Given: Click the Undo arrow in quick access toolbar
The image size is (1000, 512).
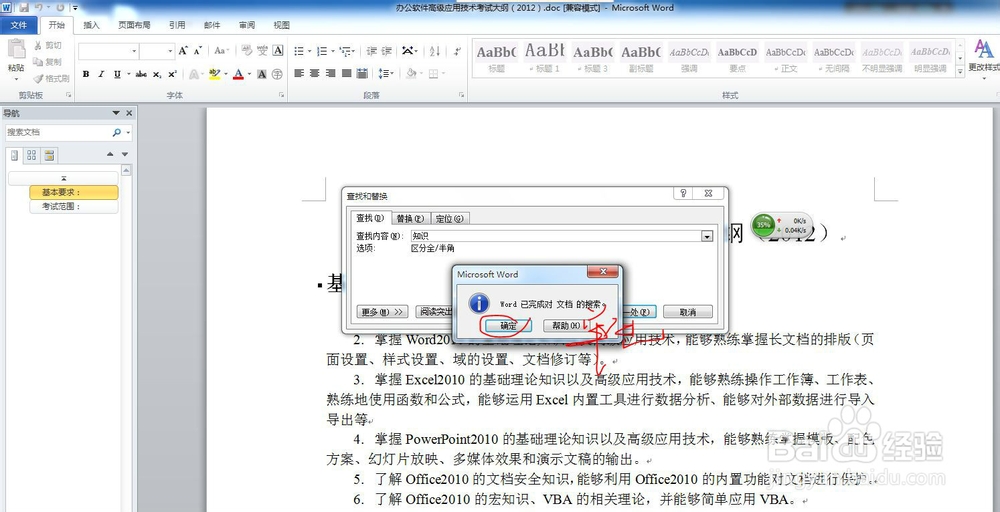Looking at the screenshot, I should tap(40, 8).
